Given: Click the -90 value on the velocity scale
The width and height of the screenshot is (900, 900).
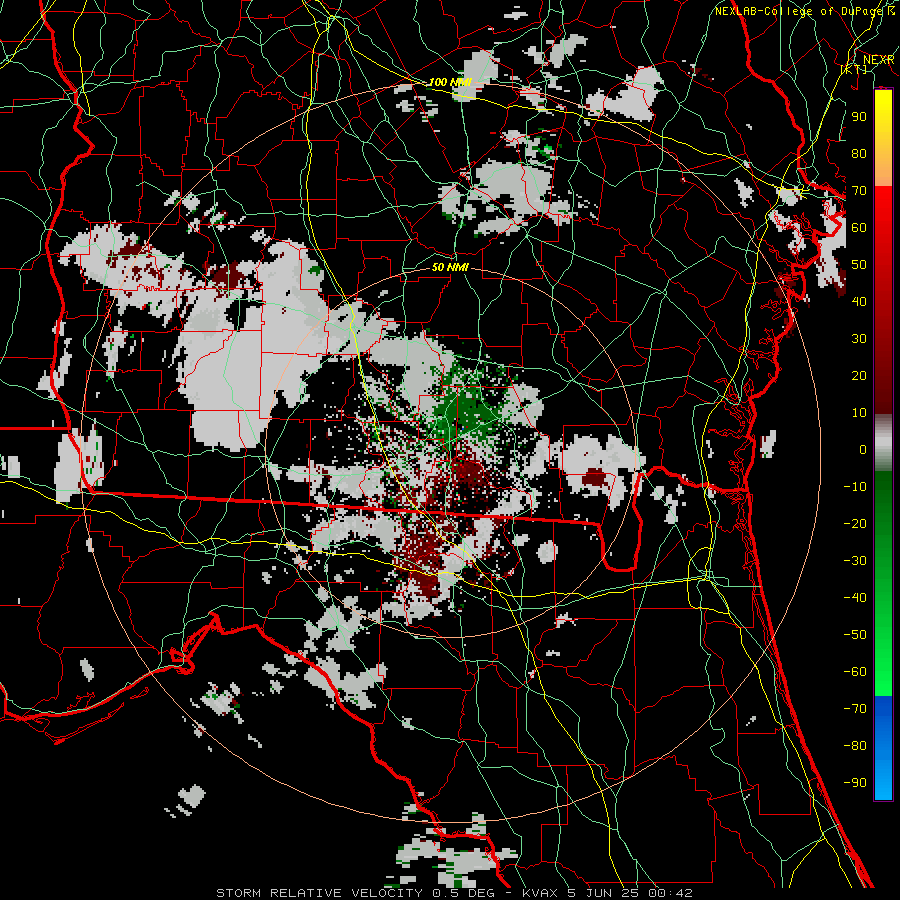Looking at the screenshot, I should point(855,783).
